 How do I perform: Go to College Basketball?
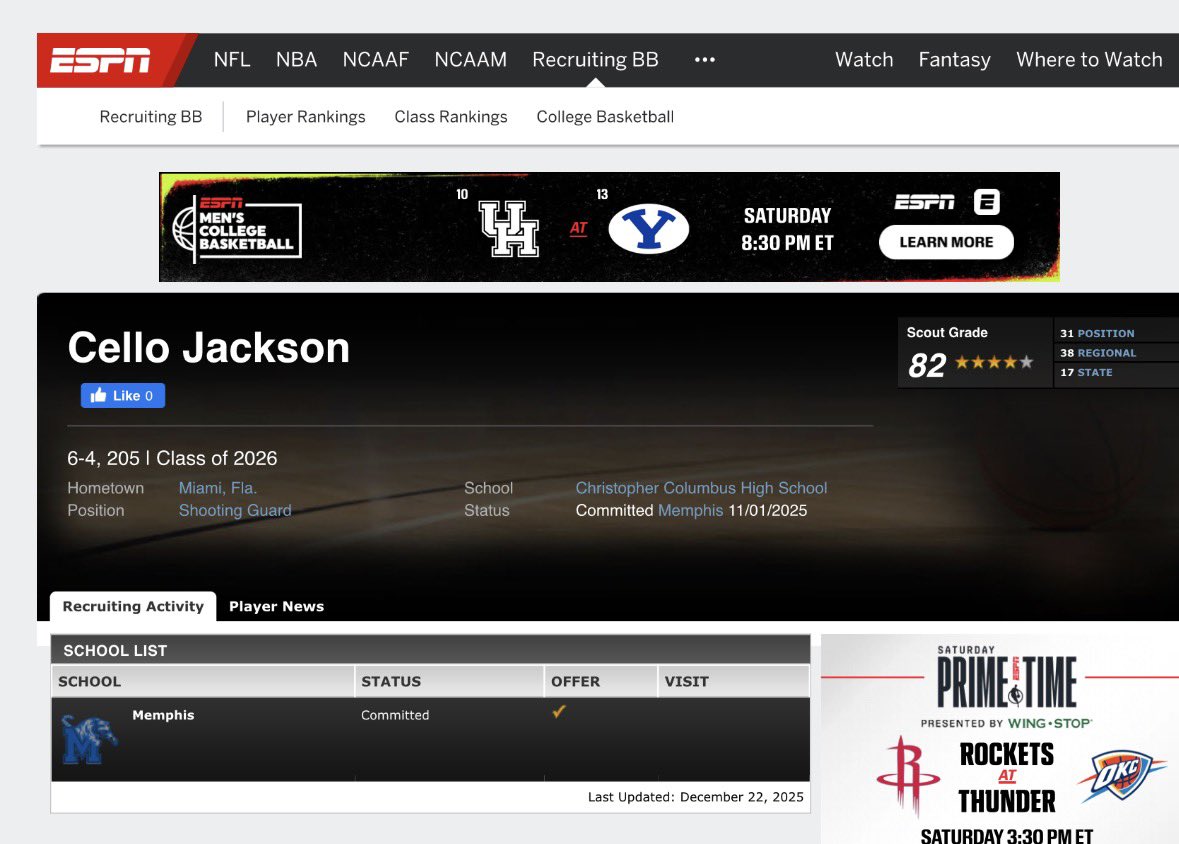(x=605, y=117)
